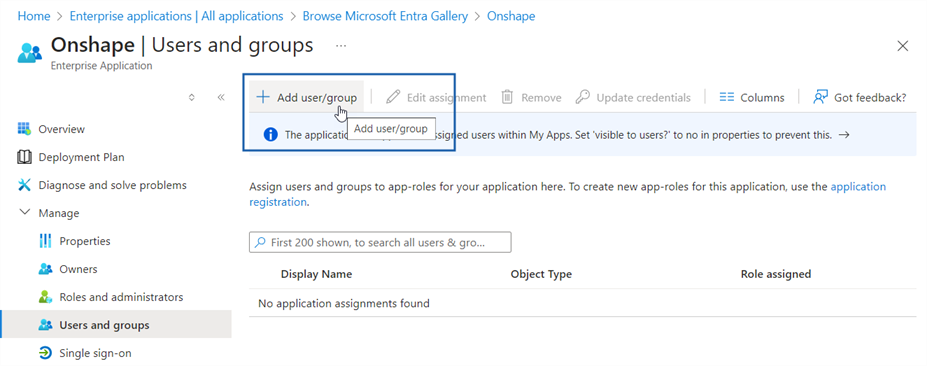927x366 pixels.
Task: Collapse the sidebar with double chevron
Action: click(221, 98)
